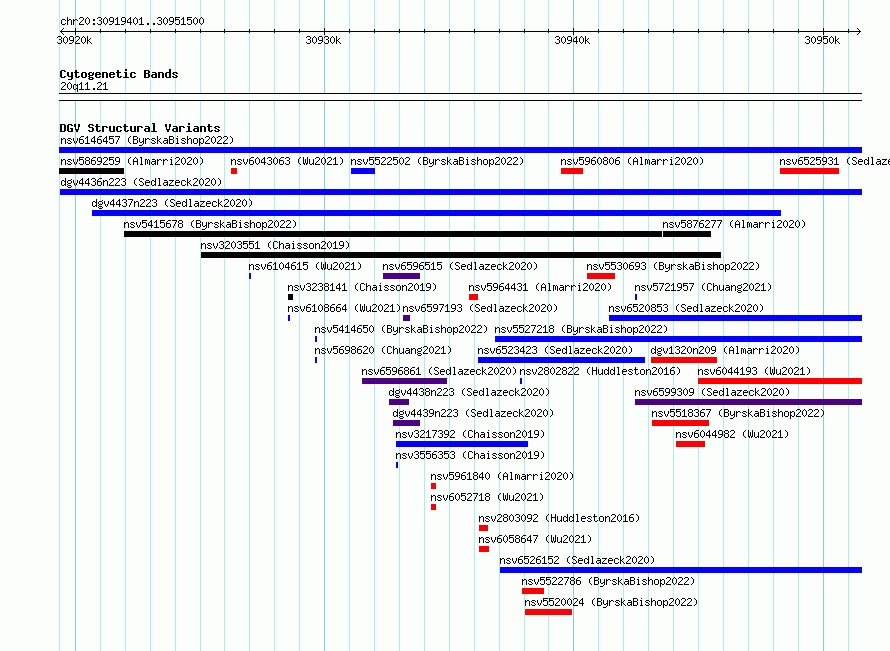Select nsv5876277 (Almarri2020) label
The height and width of the screenshot is (651, 890).
point(734,224)
